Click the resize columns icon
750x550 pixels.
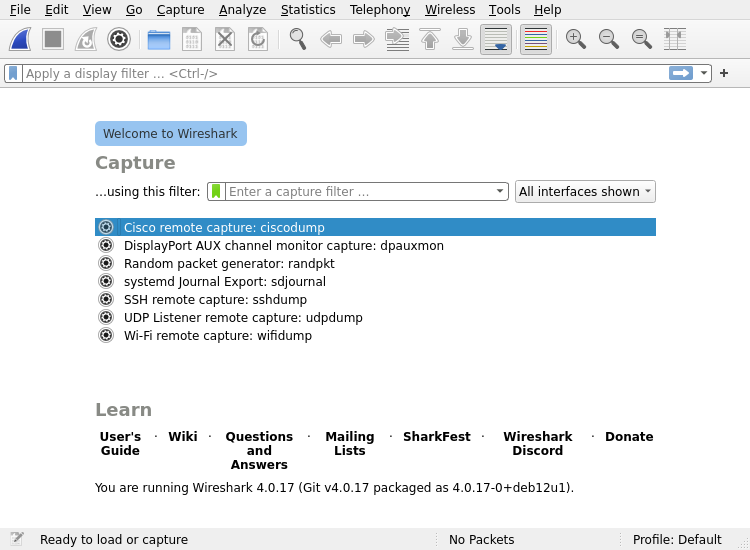click(675, 39)
